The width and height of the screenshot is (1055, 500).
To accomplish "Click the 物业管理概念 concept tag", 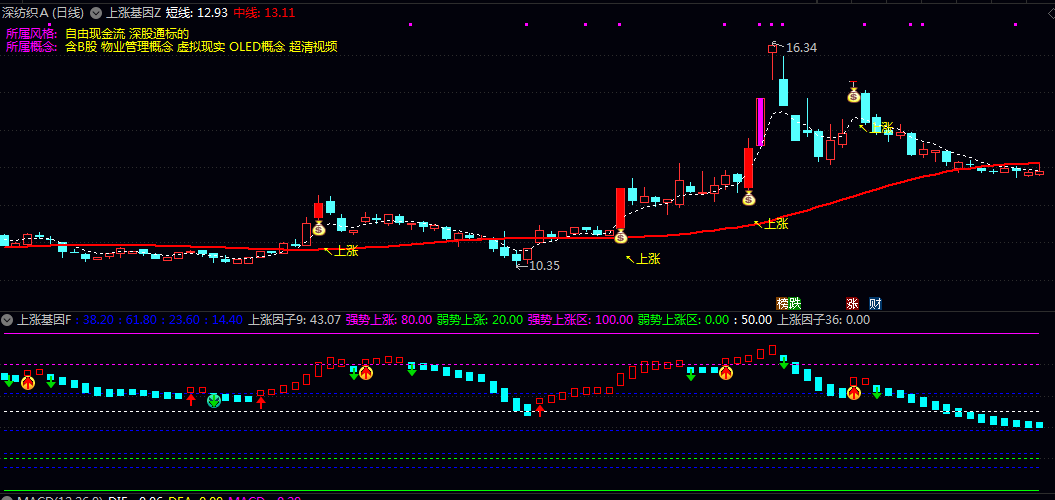I will click(137, 47).
